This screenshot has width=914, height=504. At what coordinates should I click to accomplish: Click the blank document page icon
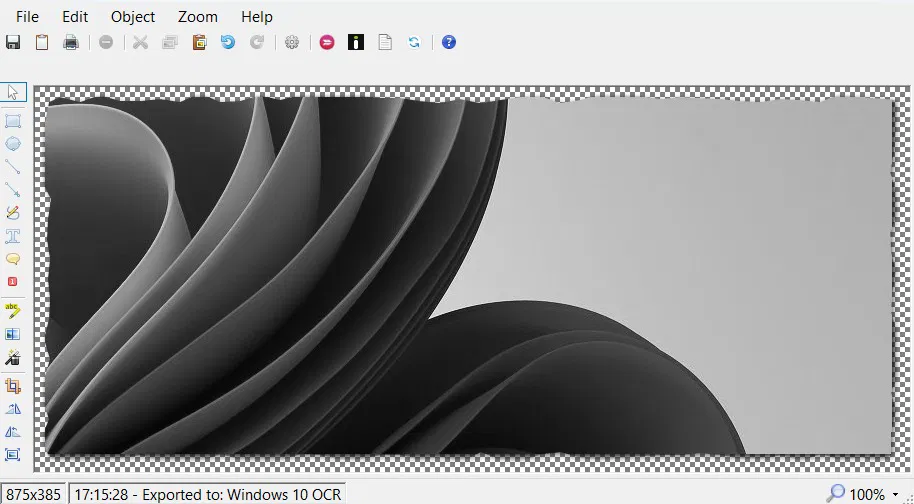pyautogui.click(x=385, y=42)
